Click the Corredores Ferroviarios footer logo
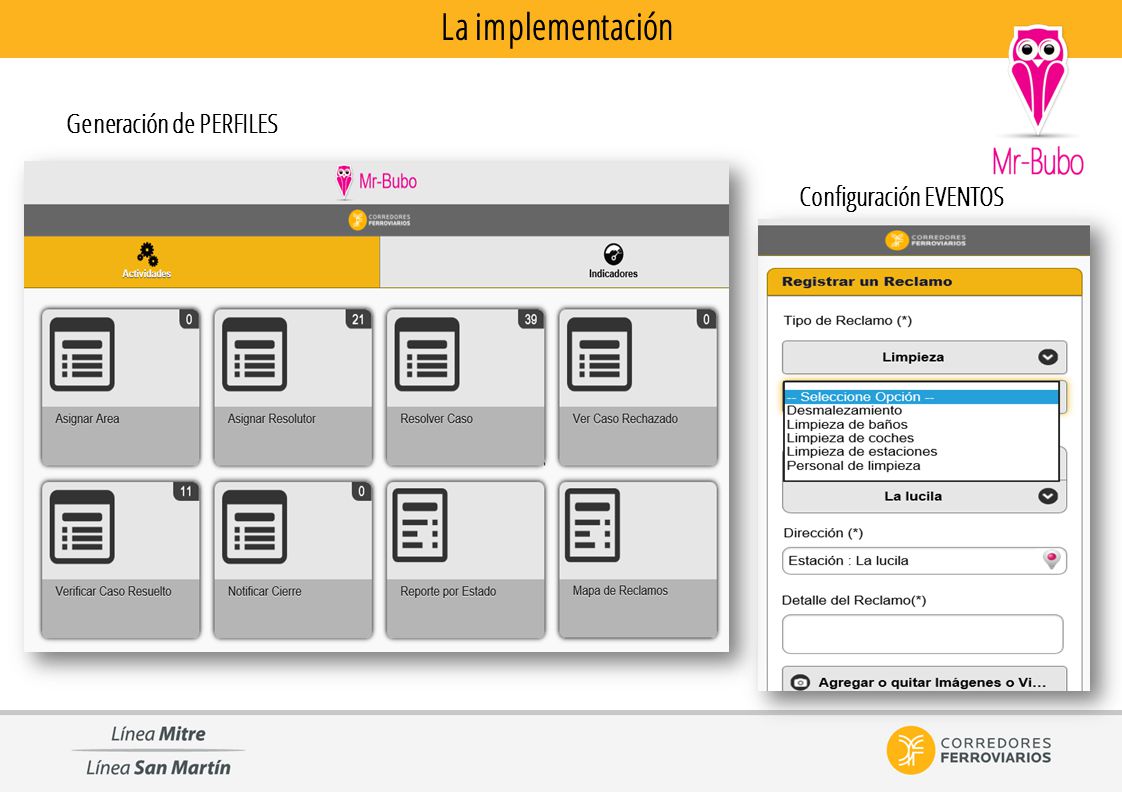The height and width of the screenshot is (793, 1122). [x=969, y=750]
